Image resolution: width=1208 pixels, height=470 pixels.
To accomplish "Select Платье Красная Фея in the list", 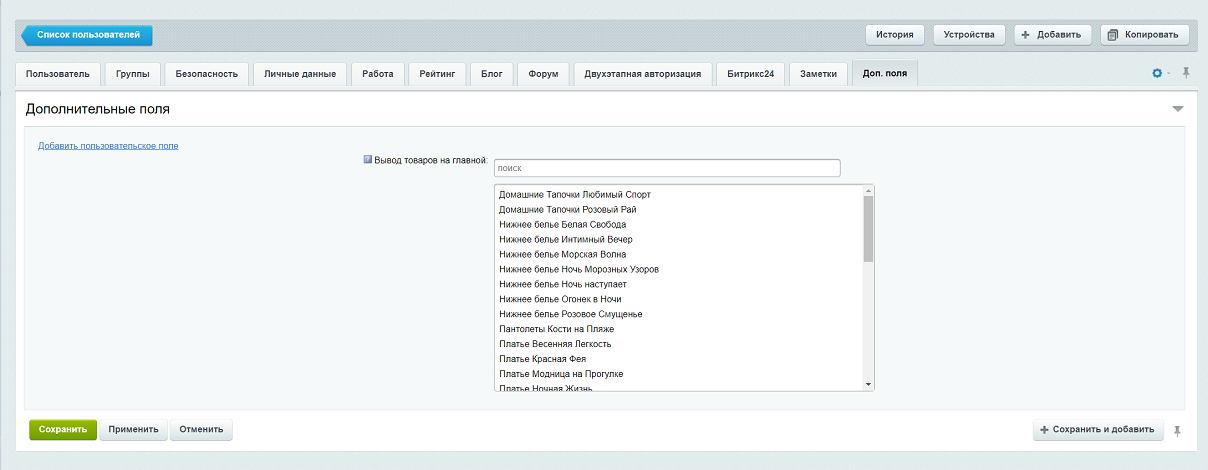I will pos(542,359).
